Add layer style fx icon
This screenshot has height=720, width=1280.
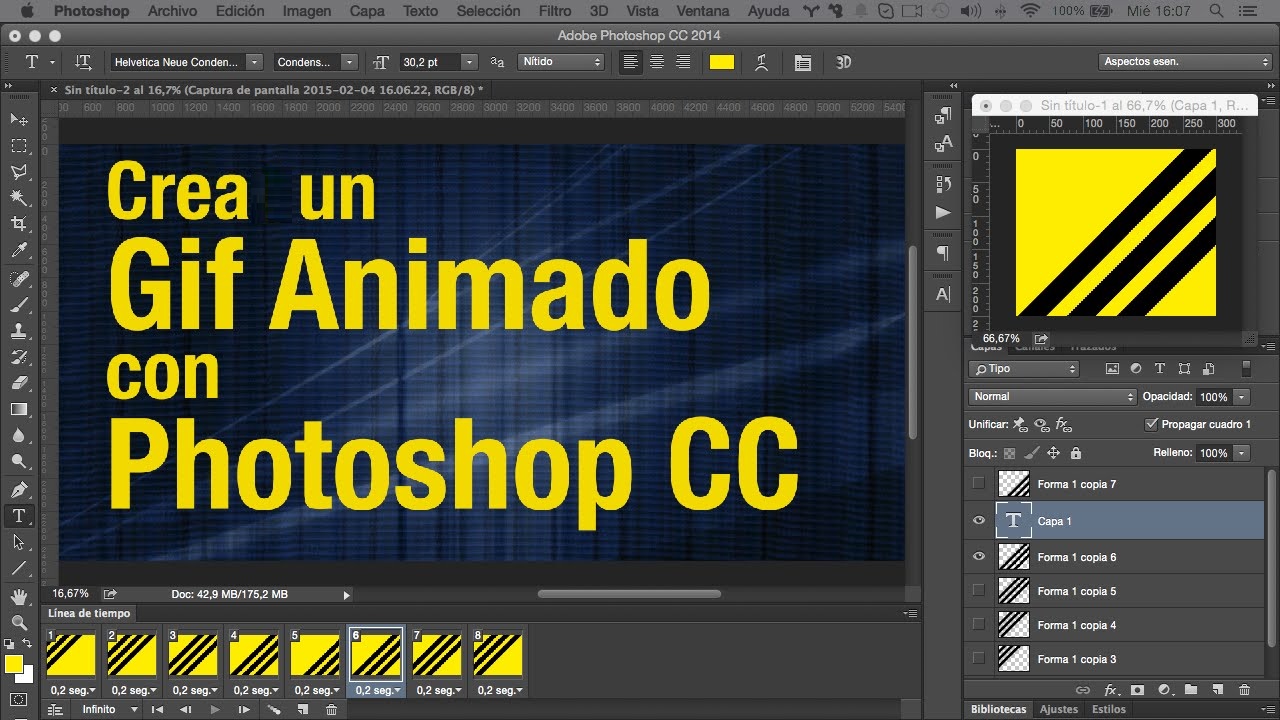coord(1110,690)
